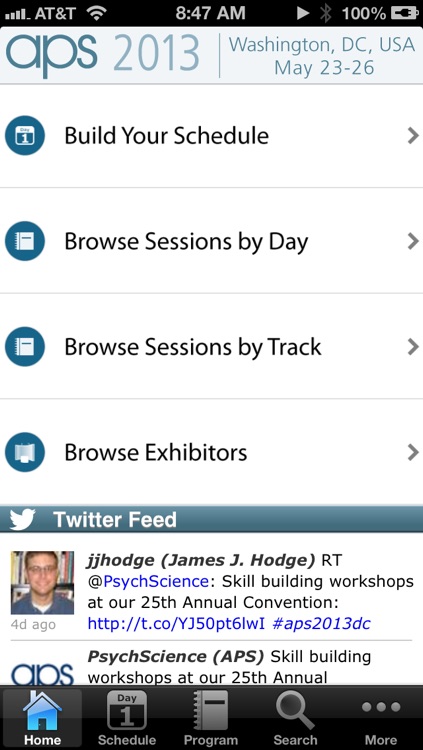Open the t.co/YJ50pt6lwI link
The height and width of the screenshot is (750, 423).
[176, 623]
